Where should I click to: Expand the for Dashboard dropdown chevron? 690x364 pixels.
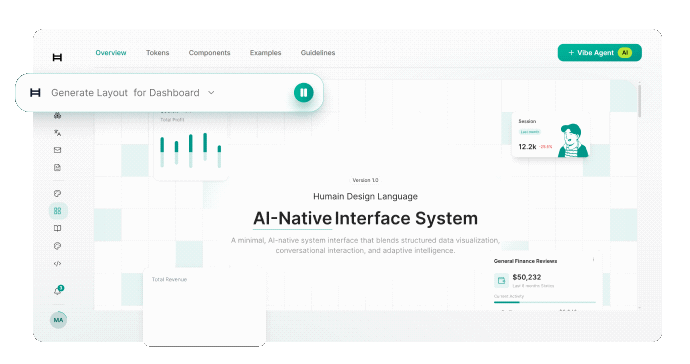(x=211, y=93)
